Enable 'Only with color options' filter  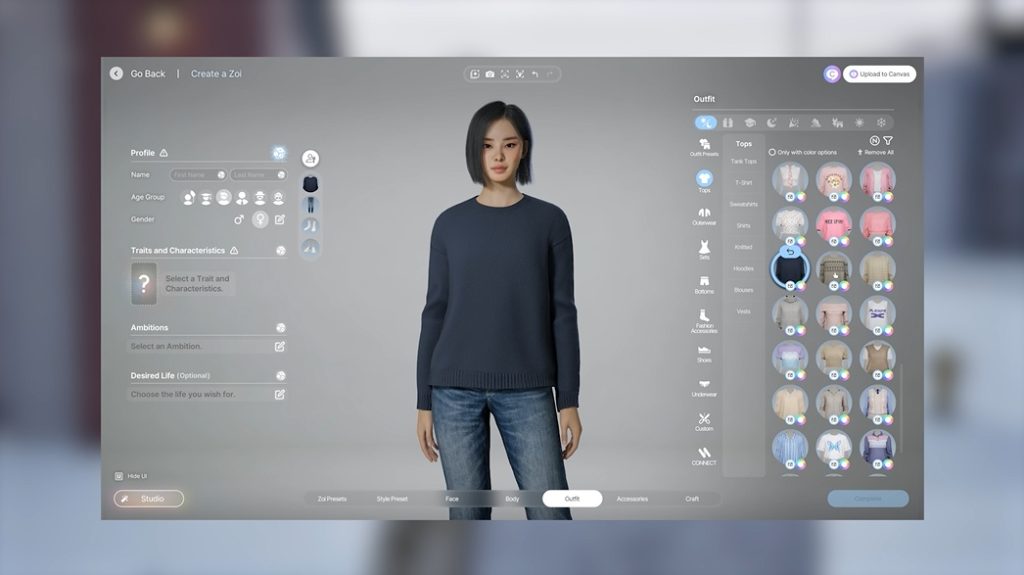tap(772, 152)
